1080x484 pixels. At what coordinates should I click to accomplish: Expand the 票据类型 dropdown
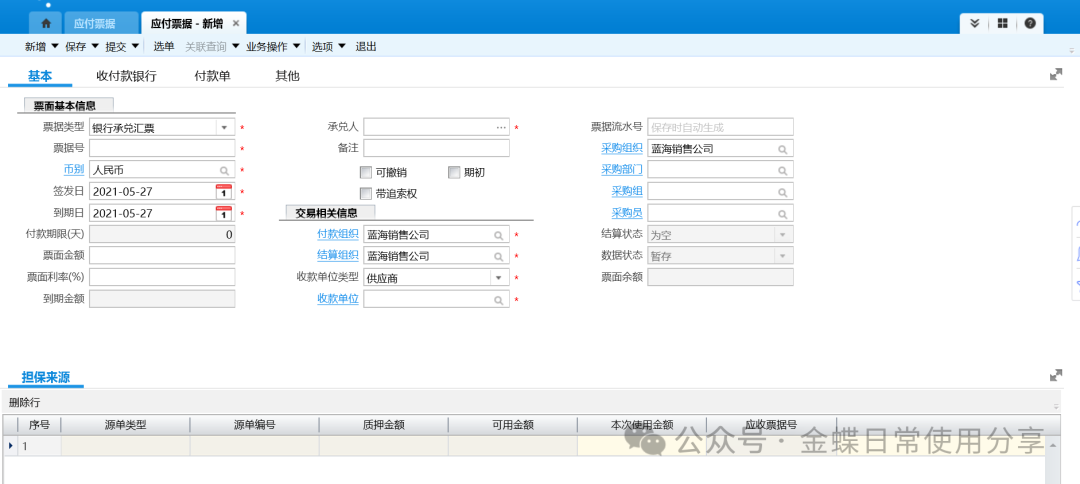[x=224, y=127]
